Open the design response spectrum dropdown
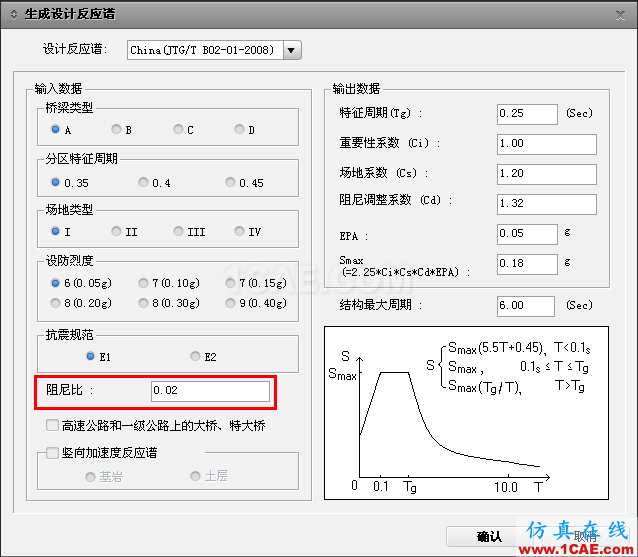 [x=292, y=50]
